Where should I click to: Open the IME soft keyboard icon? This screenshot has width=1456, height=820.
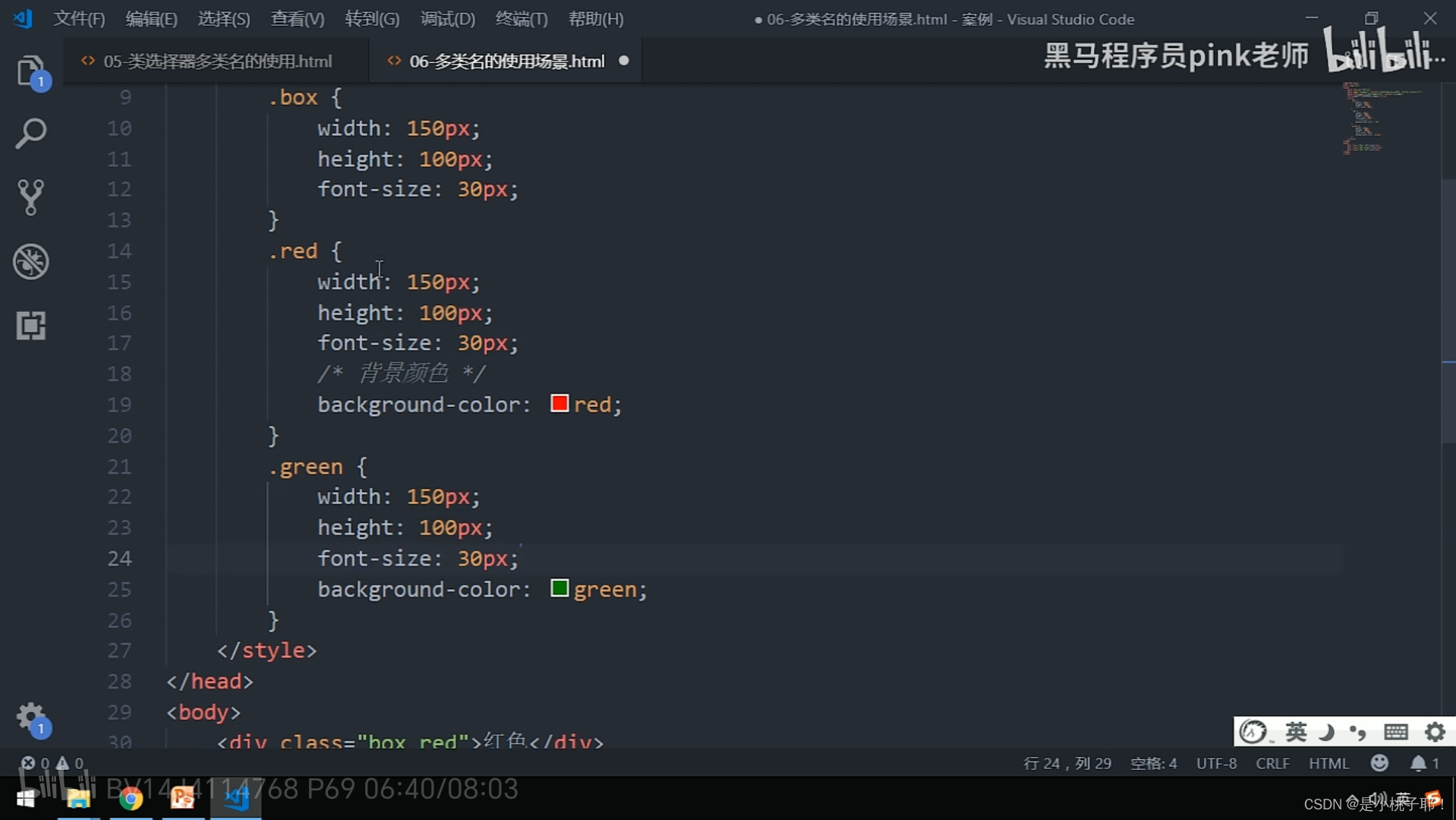[x=1395, y=732]
